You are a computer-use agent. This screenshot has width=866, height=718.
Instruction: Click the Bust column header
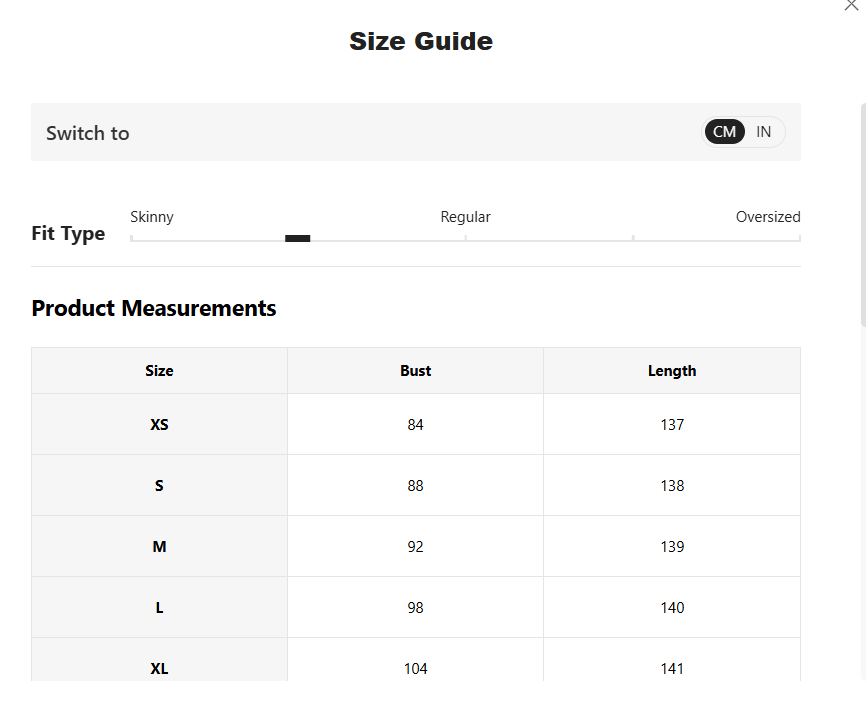click(415, 371)
